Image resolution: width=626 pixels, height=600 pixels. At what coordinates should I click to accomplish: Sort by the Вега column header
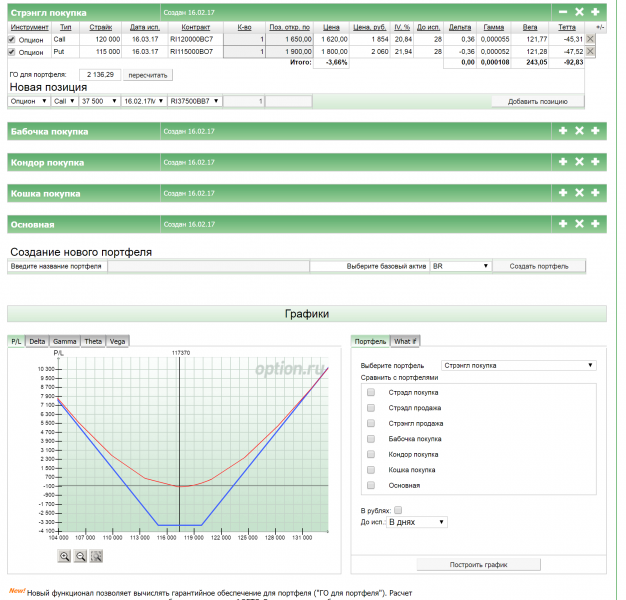(530, 27)
